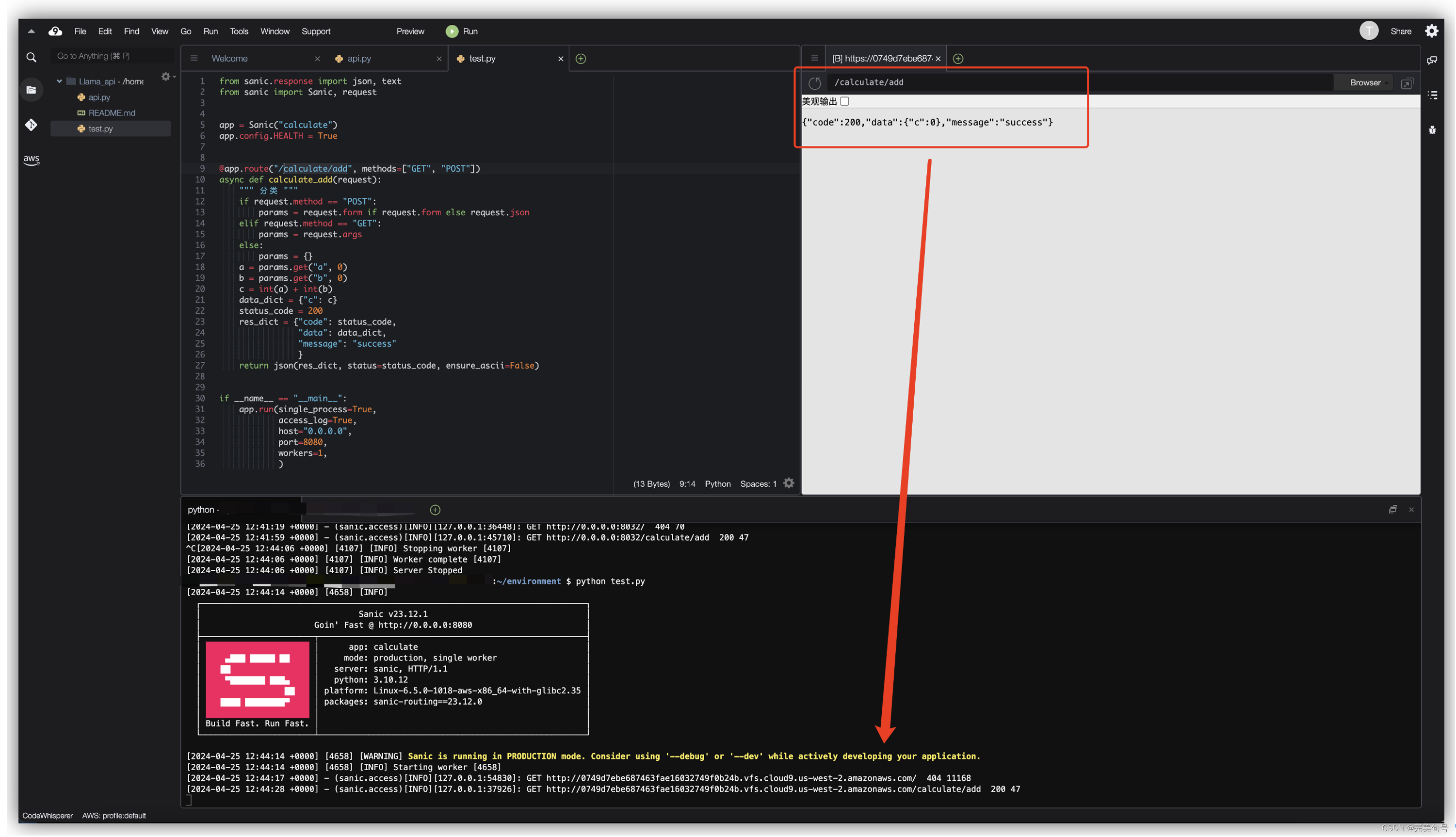Select test.py in the file tree
This screenshot has width=1456, height=837.
(x=100, y=129)
